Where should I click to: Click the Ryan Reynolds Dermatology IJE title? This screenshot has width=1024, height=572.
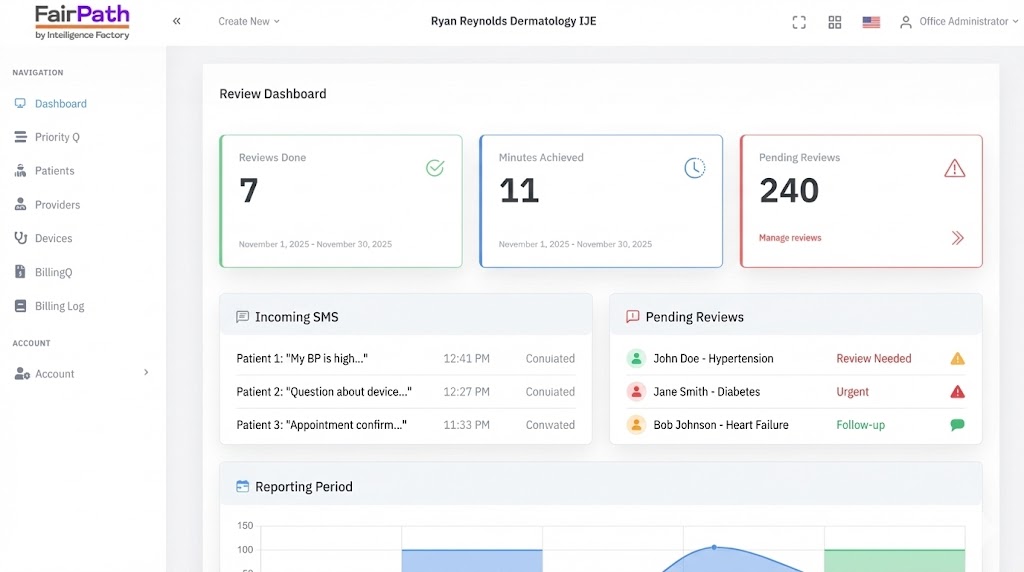tap(513, 21)
